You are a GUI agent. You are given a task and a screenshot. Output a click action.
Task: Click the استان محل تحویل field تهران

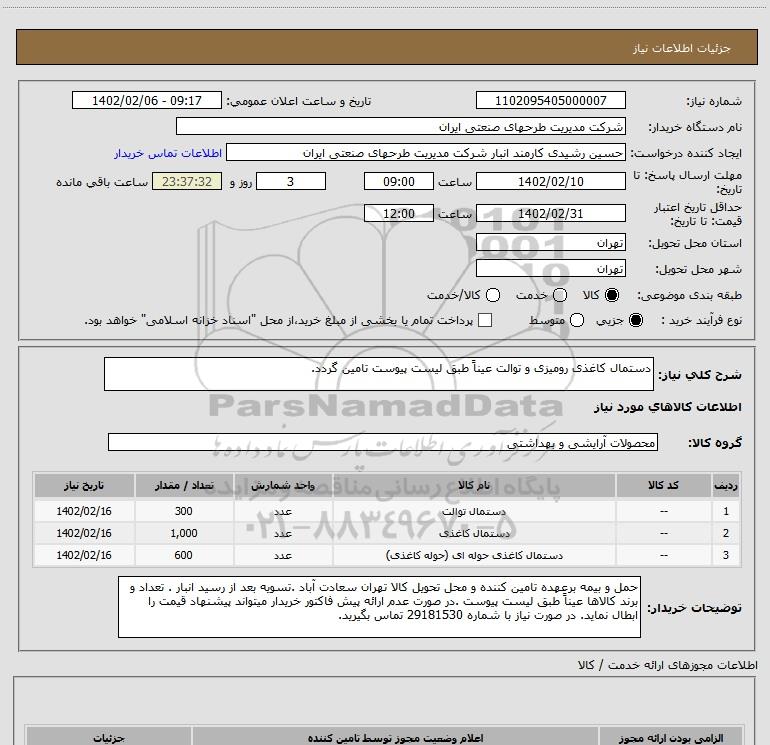(550, 243)
